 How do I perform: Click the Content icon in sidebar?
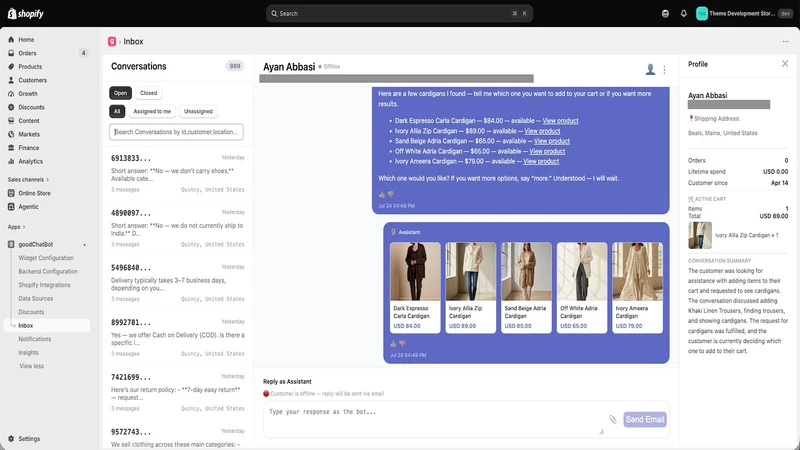pos(11,121)
